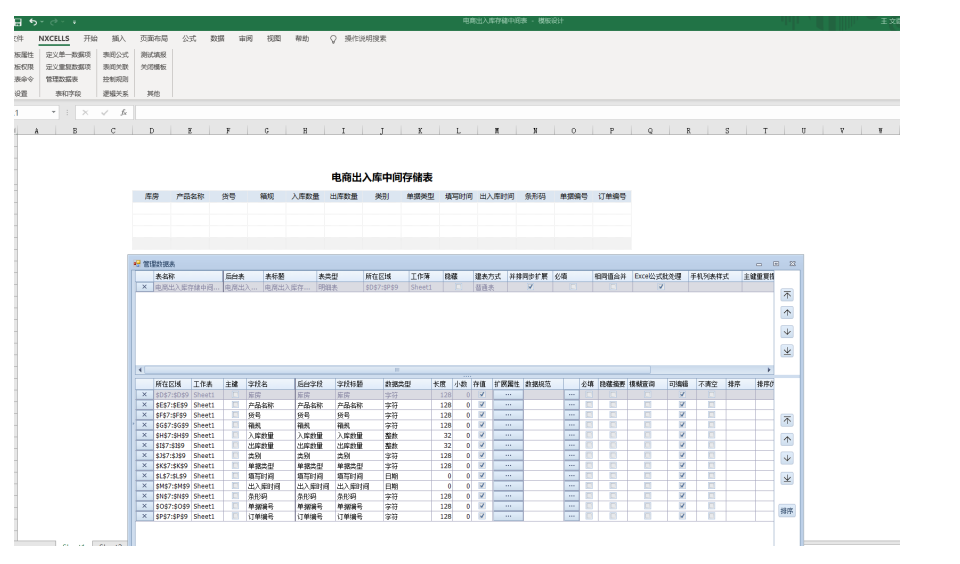Delete the 产品名称 field row with X
960x564 pixels.
[x=144, y=405]
